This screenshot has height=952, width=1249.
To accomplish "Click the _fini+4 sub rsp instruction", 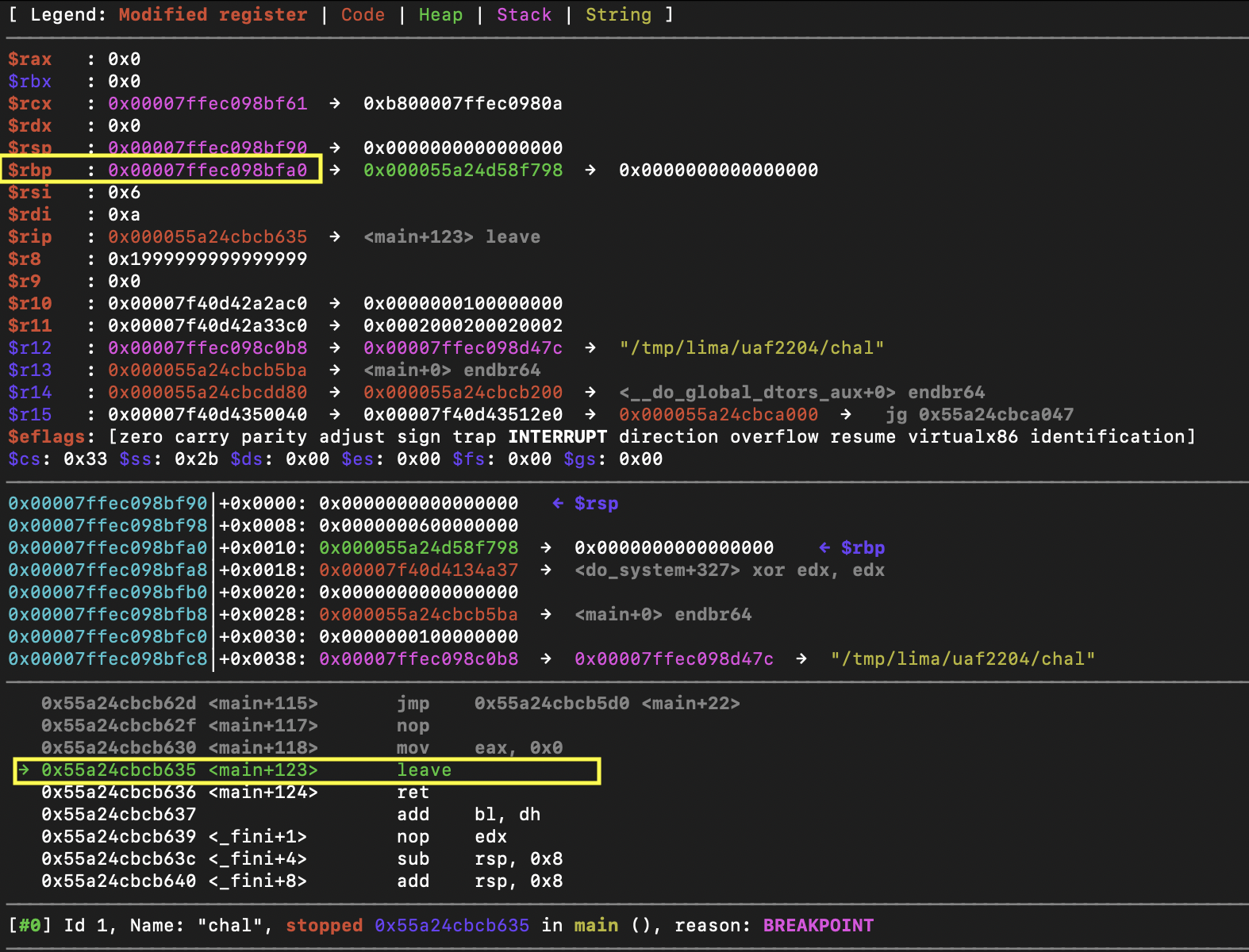I will tap(302, 859).
